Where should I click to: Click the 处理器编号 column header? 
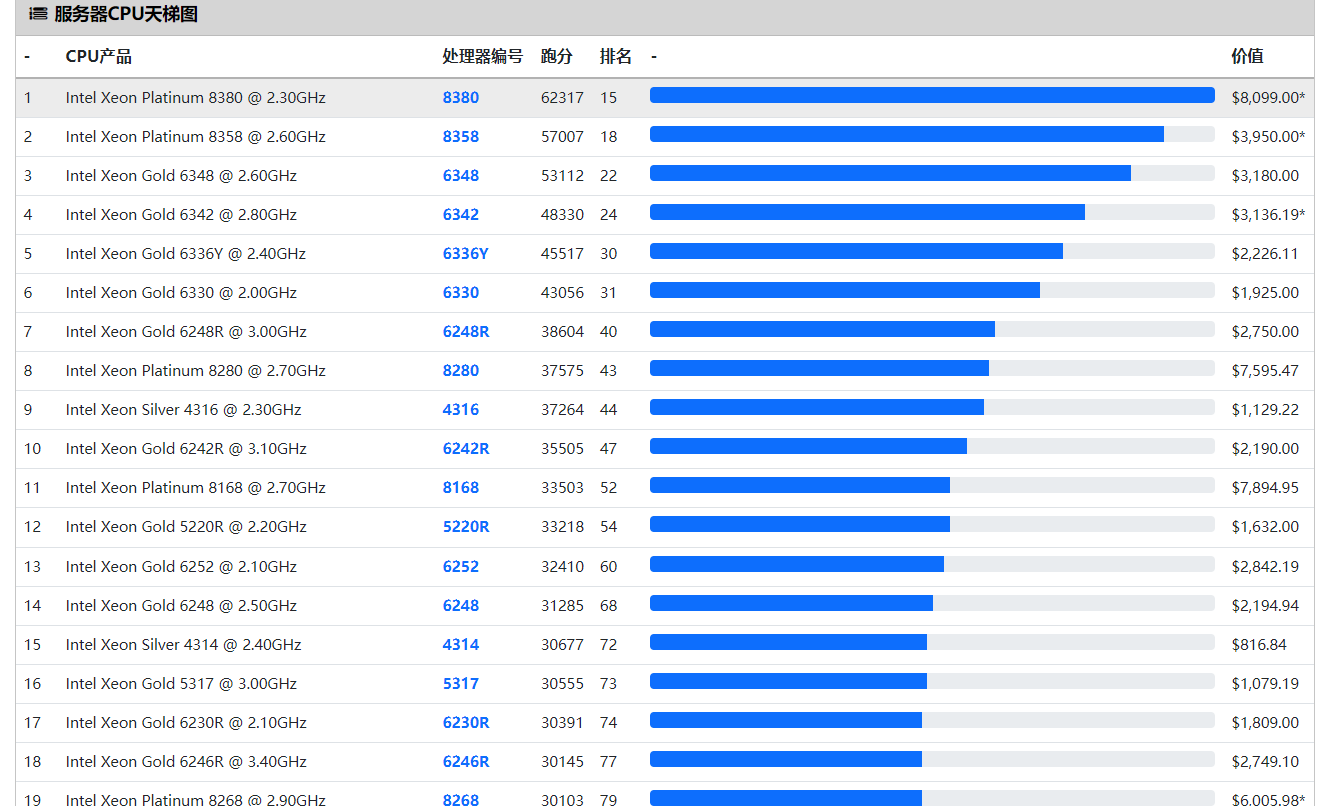click(483, 57)
